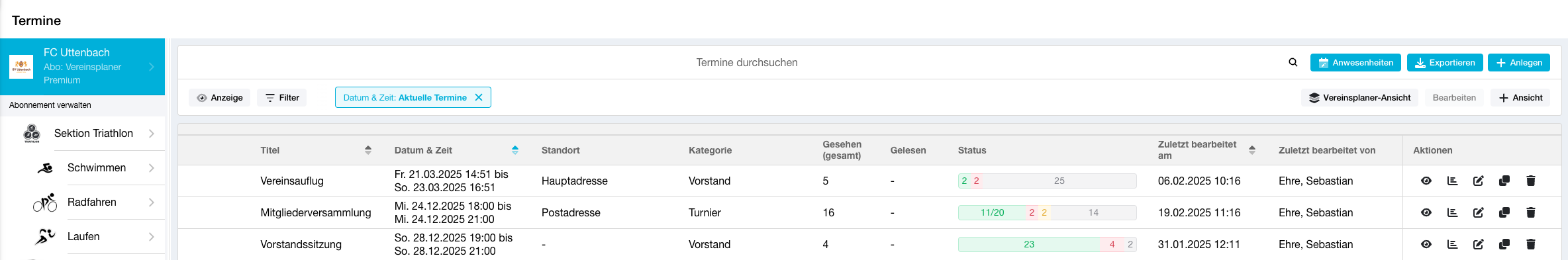Open statistics for Vereinsauflug
Image resolution: width=1568 pixels, height=260 pixels.
coord(1452,181)
